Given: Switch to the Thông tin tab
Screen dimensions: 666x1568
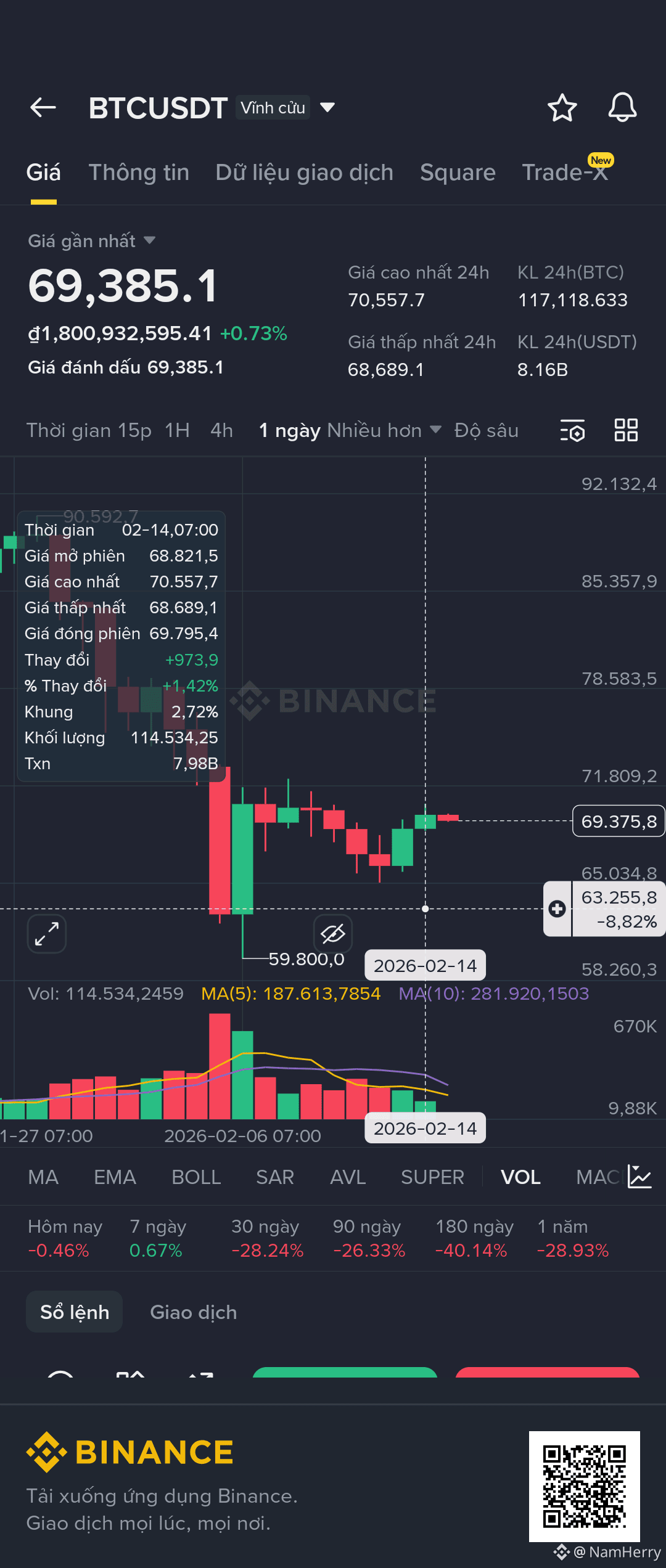Looking at the screenshot, I should click(x=139, y=173).
